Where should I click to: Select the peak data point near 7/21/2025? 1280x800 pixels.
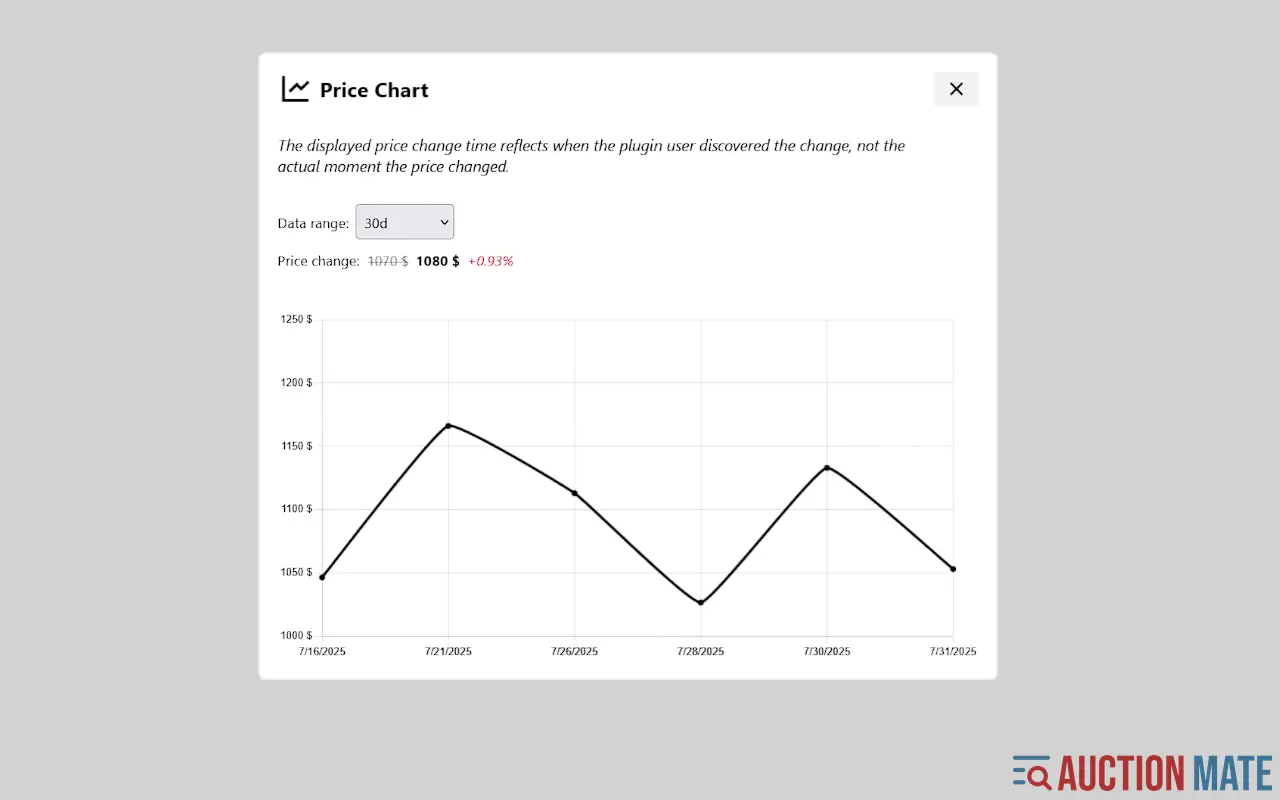[448, 425]
